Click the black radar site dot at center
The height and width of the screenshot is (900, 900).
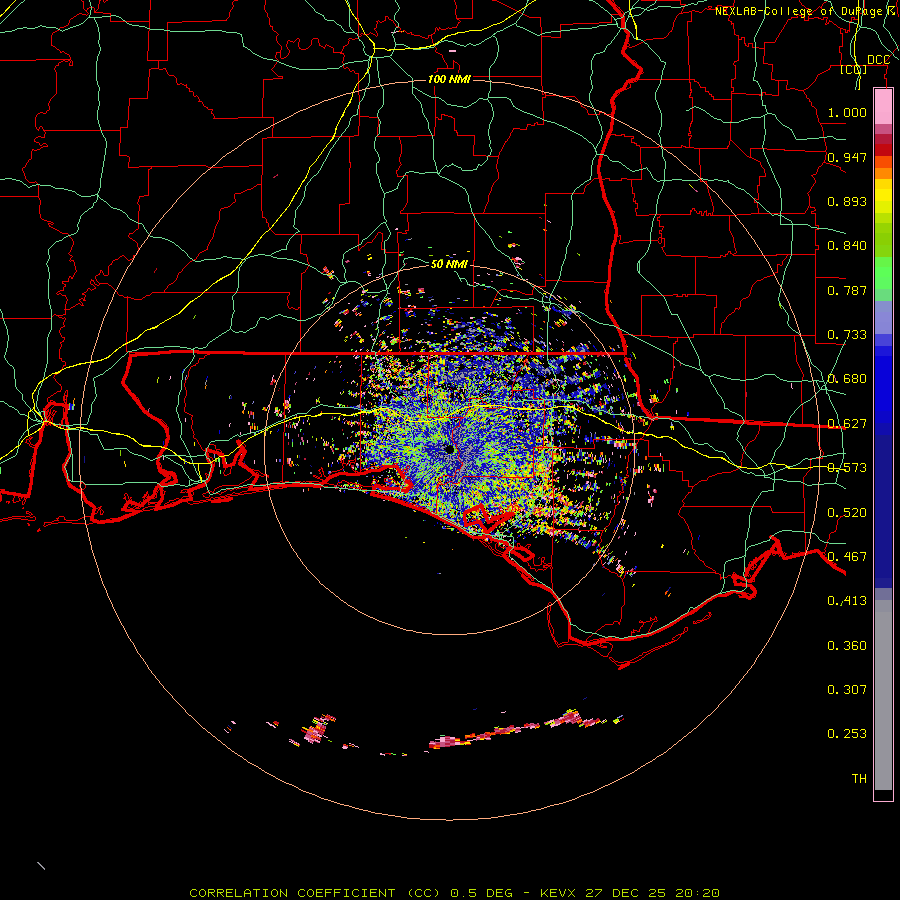[449, 449]
